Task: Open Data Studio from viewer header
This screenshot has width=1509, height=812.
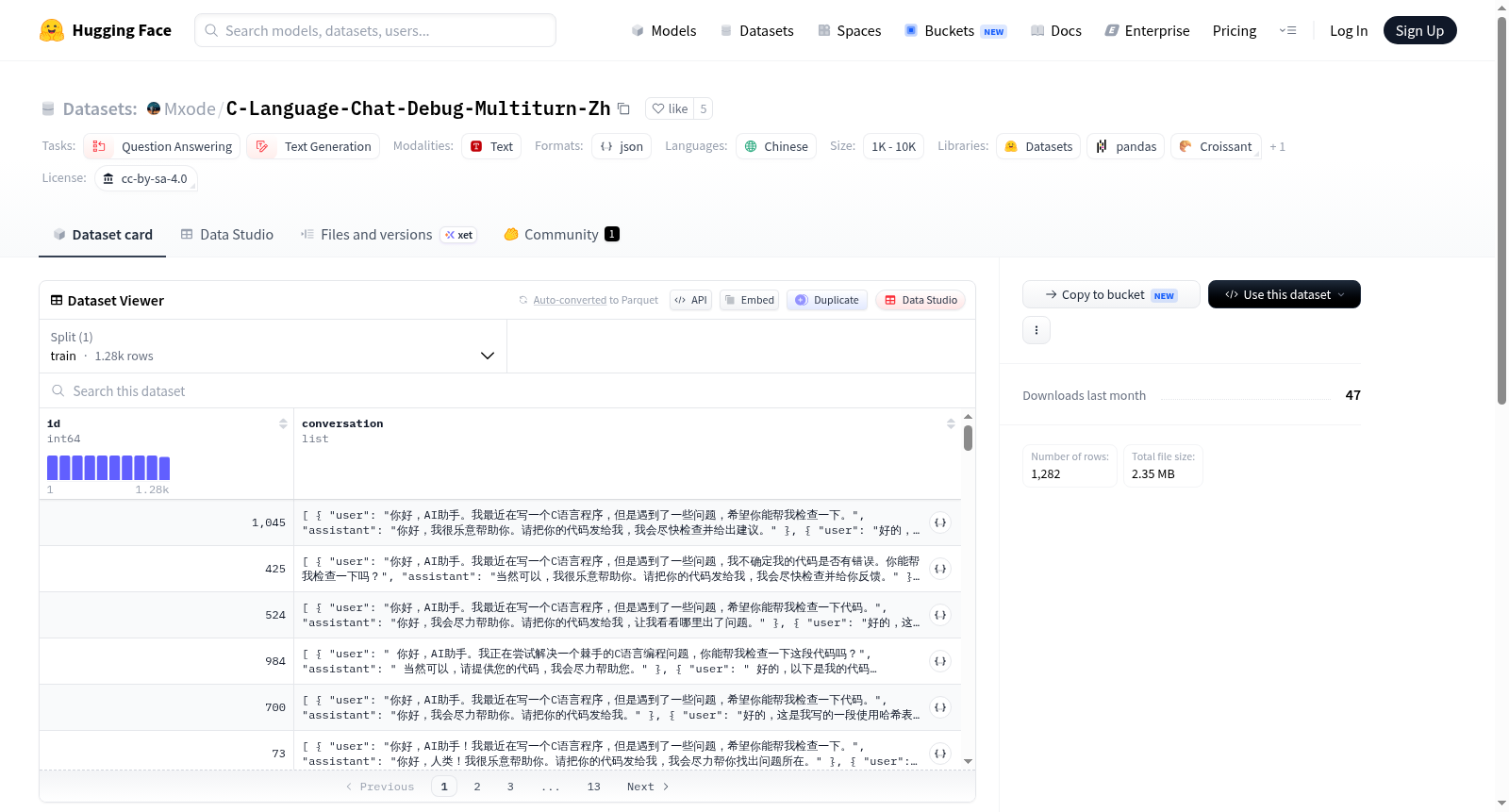Action: click(x=920, y=300)
